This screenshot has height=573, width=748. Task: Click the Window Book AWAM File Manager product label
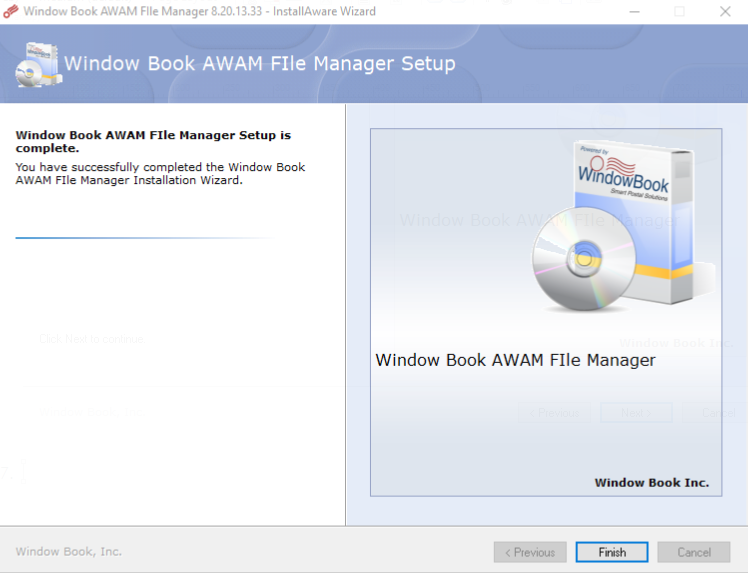click(x=515, y=360)
